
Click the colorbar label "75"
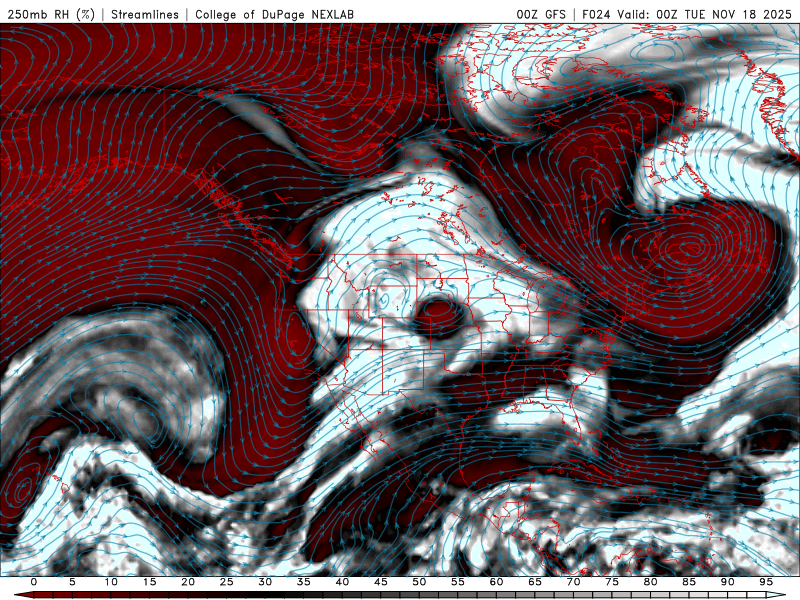(x=612, y=582)
